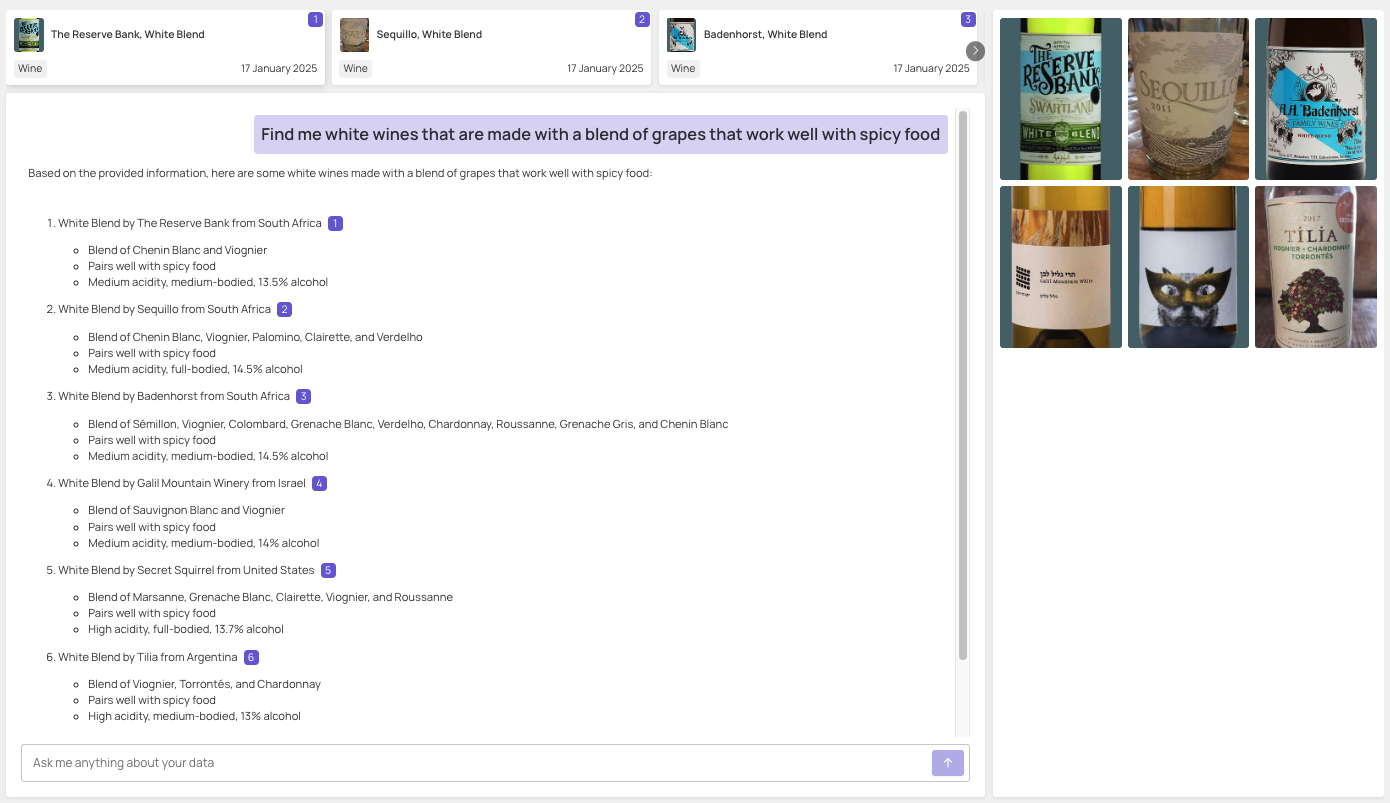Click the A.A. Badenhorst bottle image

[x=1315, y=99]
